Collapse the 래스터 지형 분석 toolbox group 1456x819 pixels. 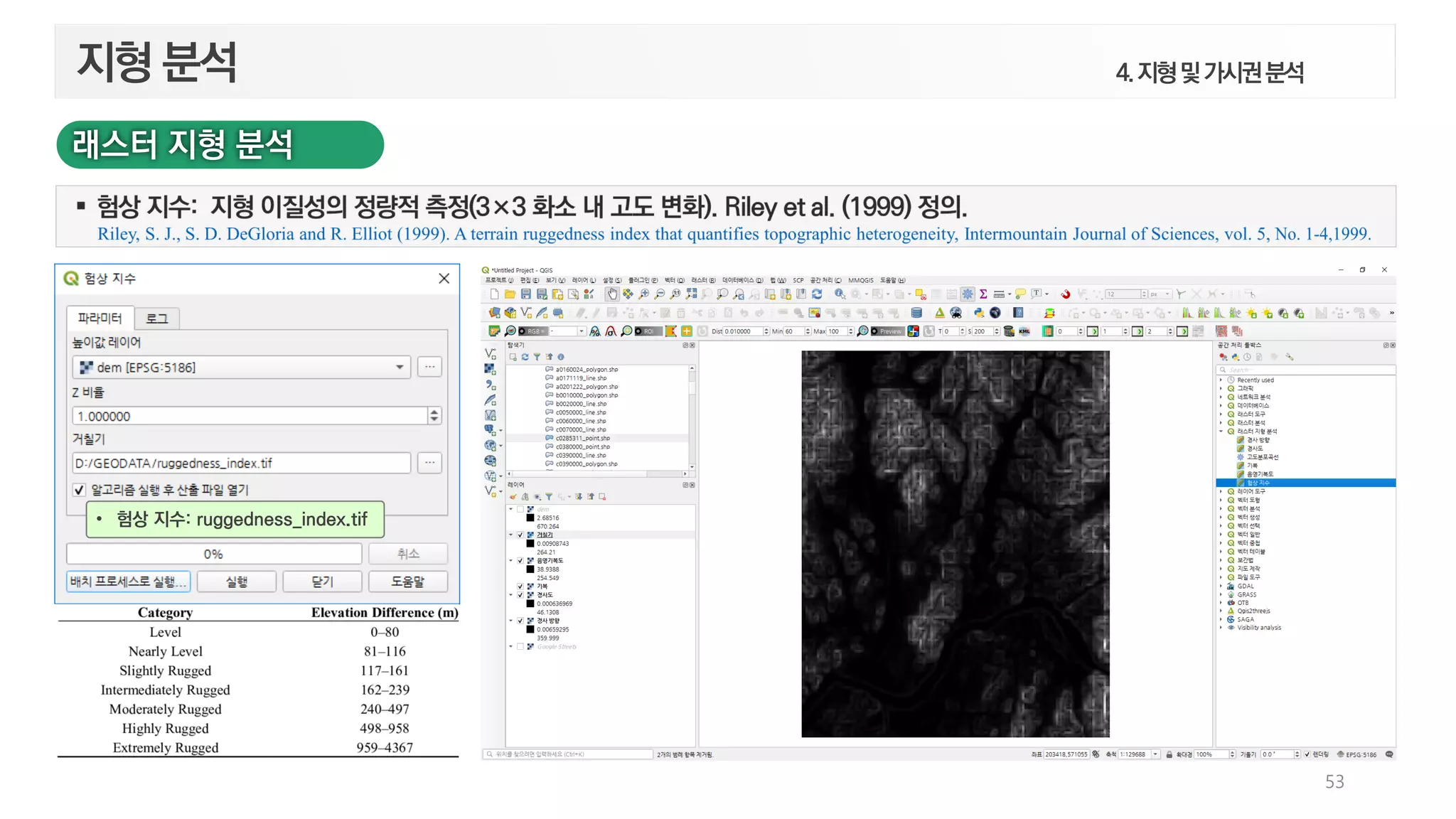point(1221,432)
